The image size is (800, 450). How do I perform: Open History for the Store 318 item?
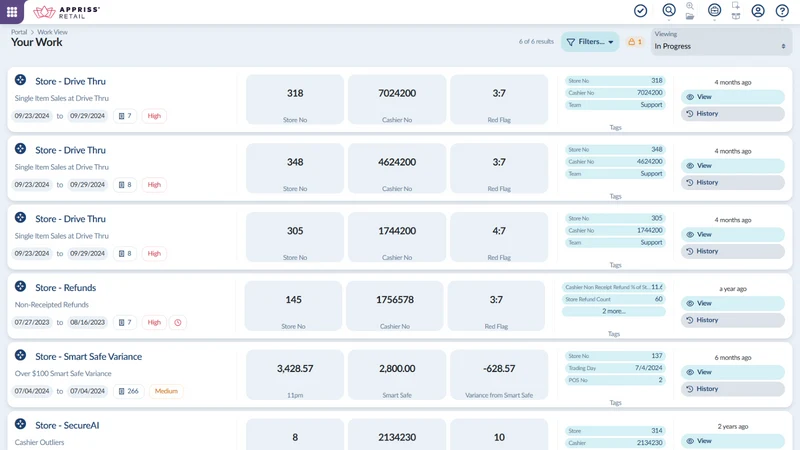pos(733,114)
